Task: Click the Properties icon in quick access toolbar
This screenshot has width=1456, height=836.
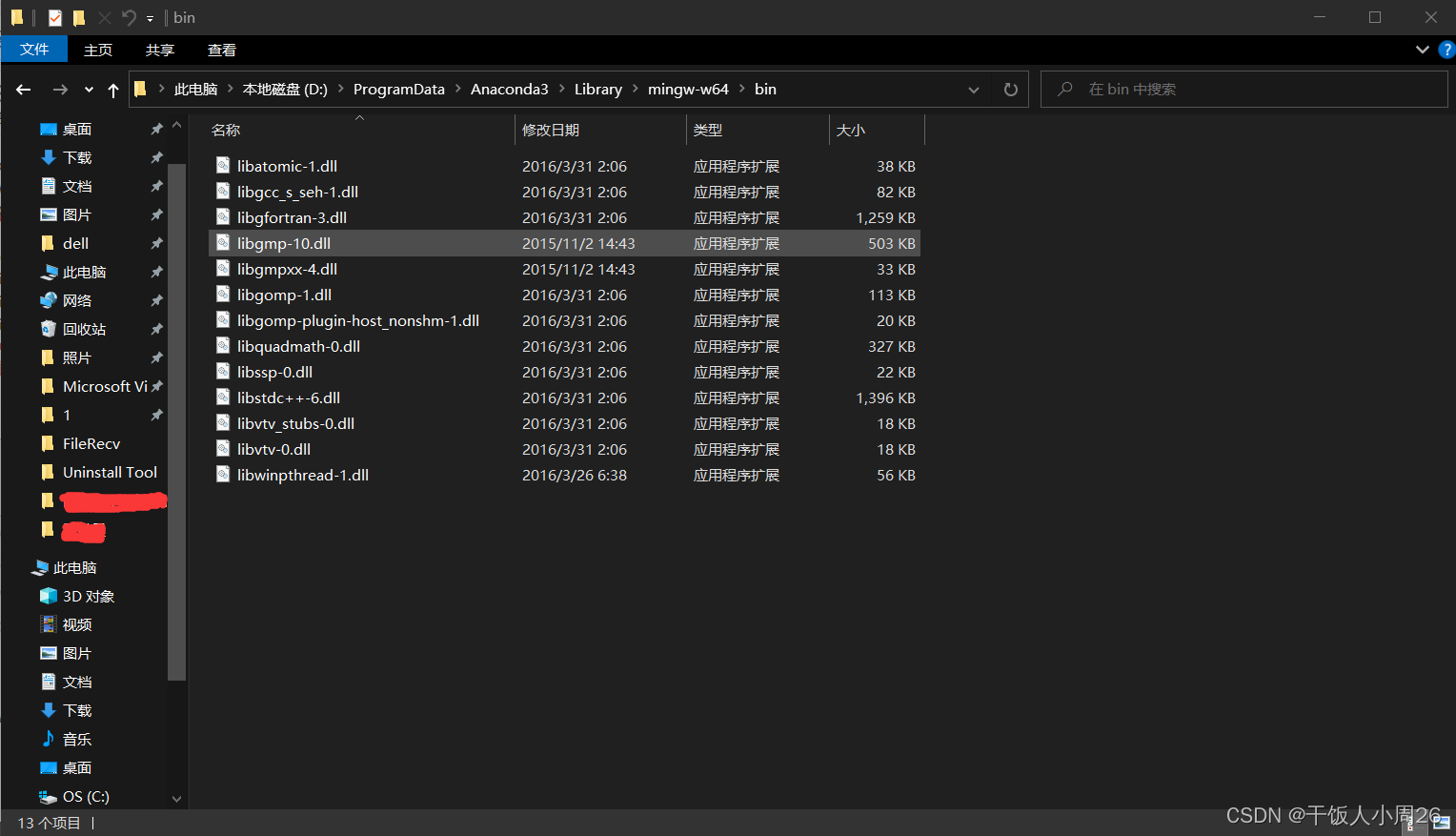Action: (x=55, y=17)
